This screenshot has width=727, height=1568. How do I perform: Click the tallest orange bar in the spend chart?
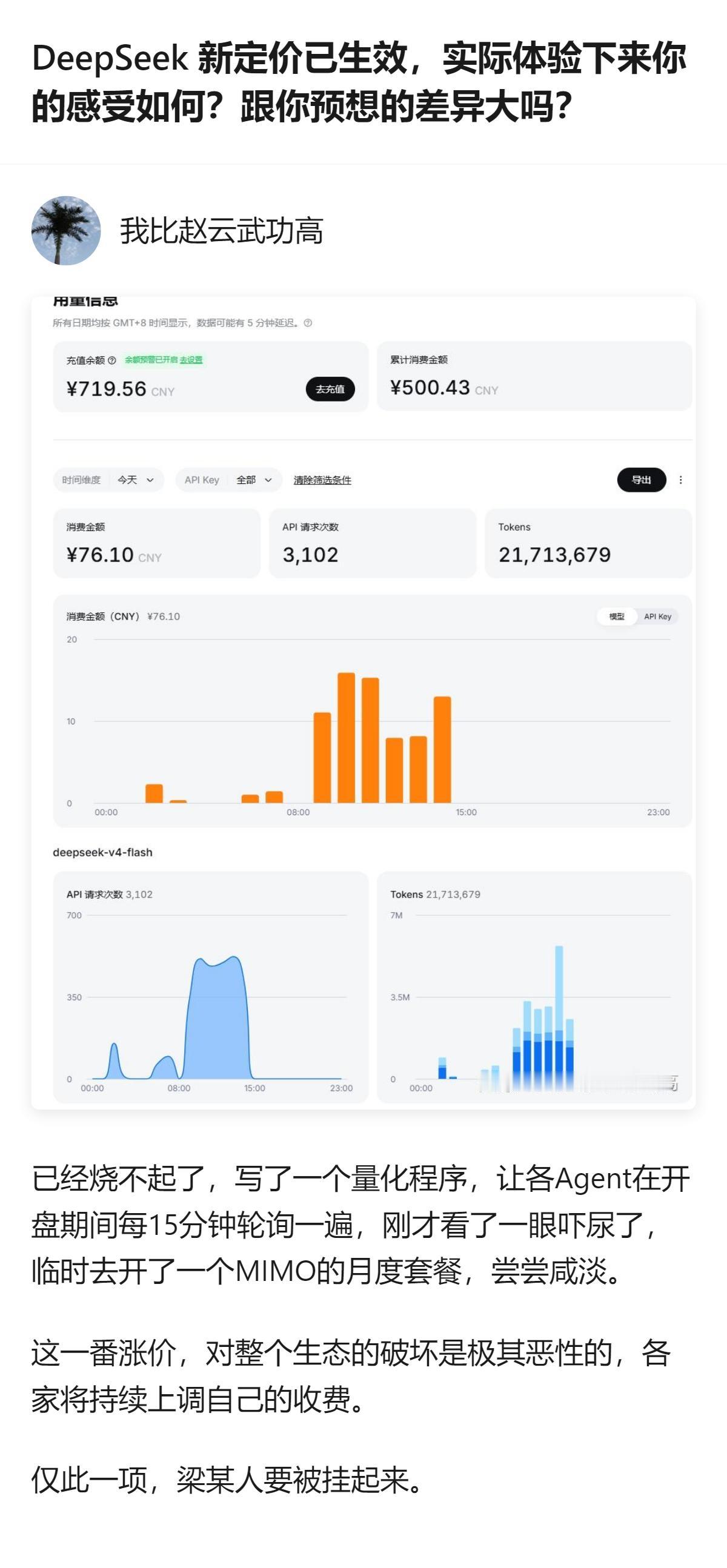tap(346, 738)
